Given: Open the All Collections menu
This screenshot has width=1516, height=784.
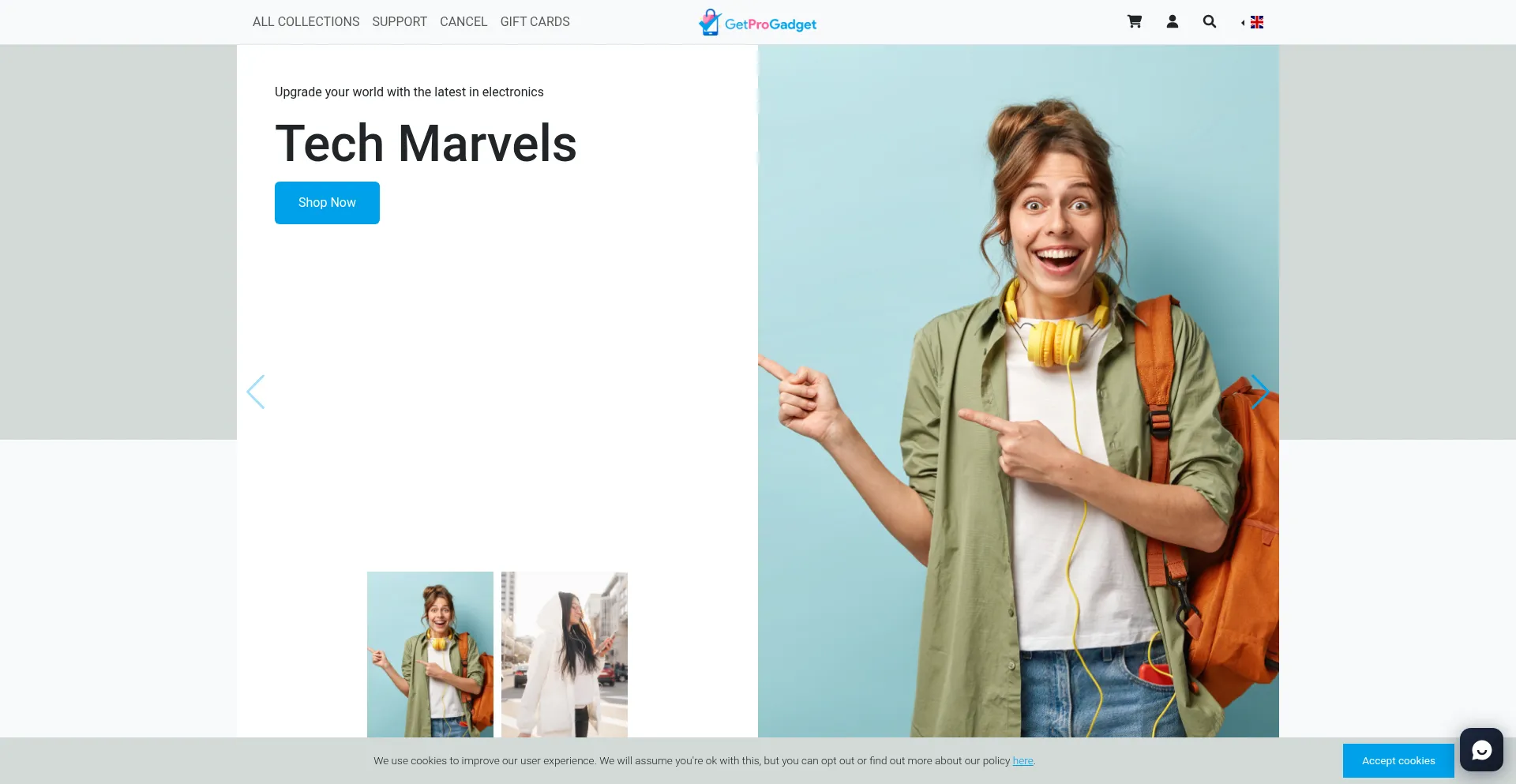Looking at the screenshot, I should [x=306, y=22].
